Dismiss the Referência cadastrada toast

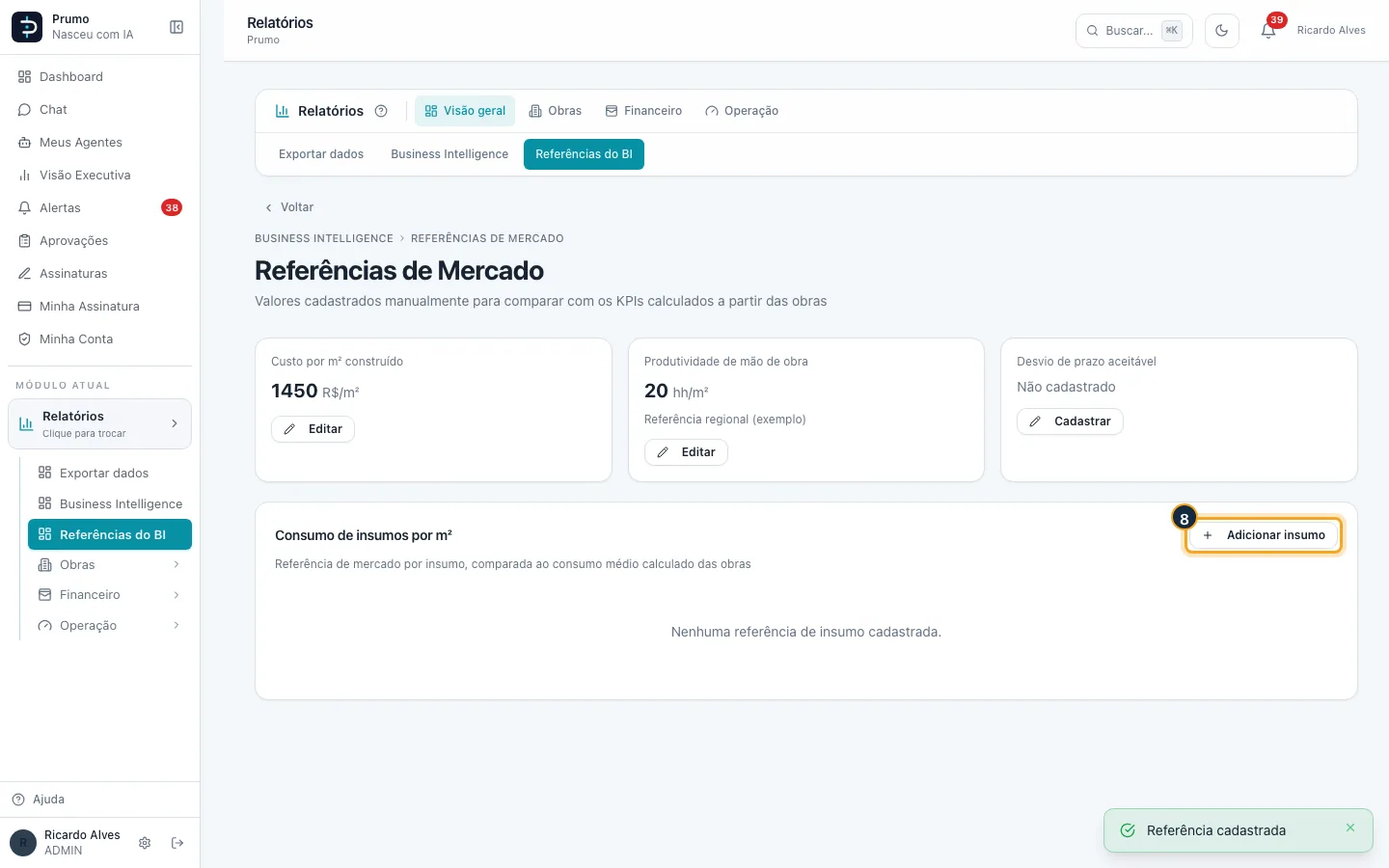[x=1350, y=827]
